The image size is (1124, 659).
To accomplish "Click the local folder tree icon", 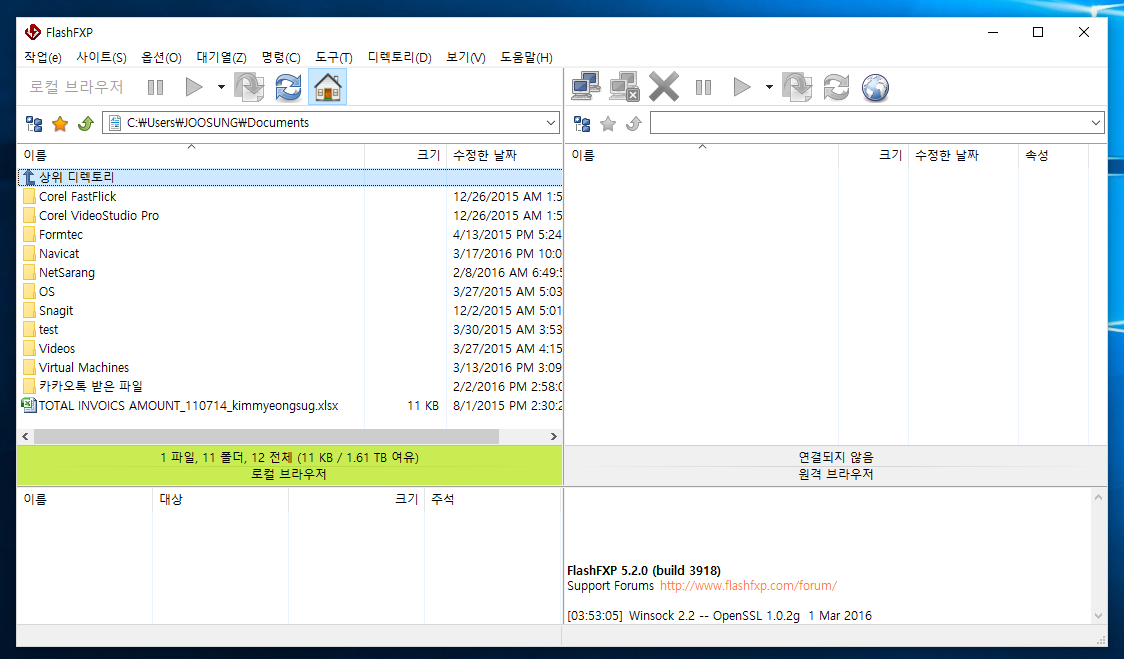I will [x=34, y=124].
